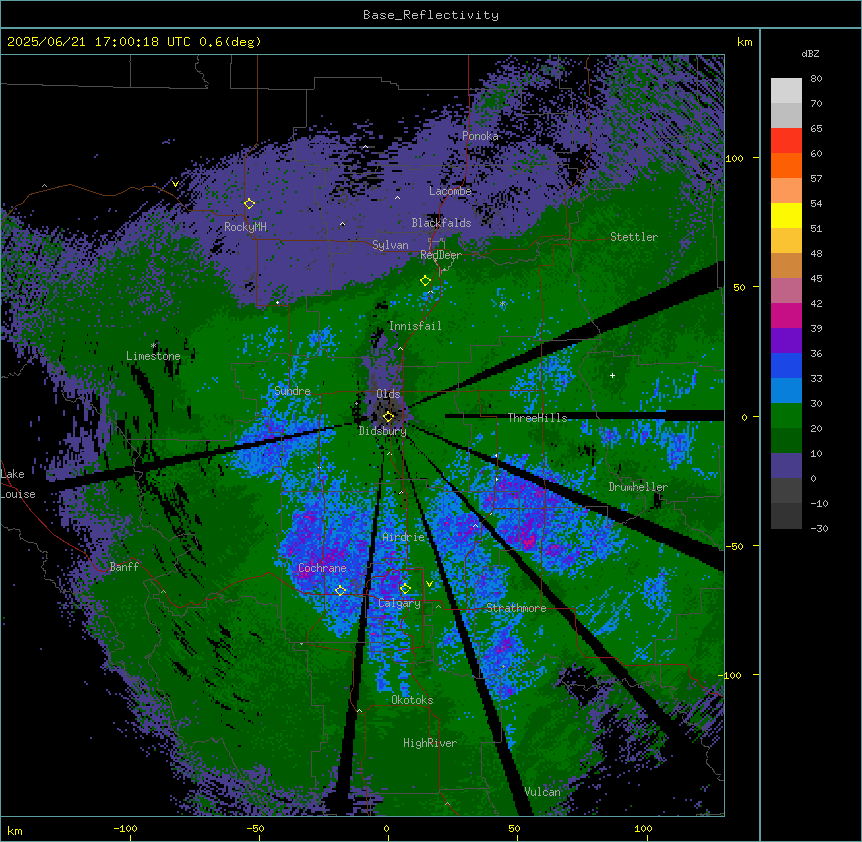Pick the bright green 20-30 dBZ swatch

click(x=786, y=416)
